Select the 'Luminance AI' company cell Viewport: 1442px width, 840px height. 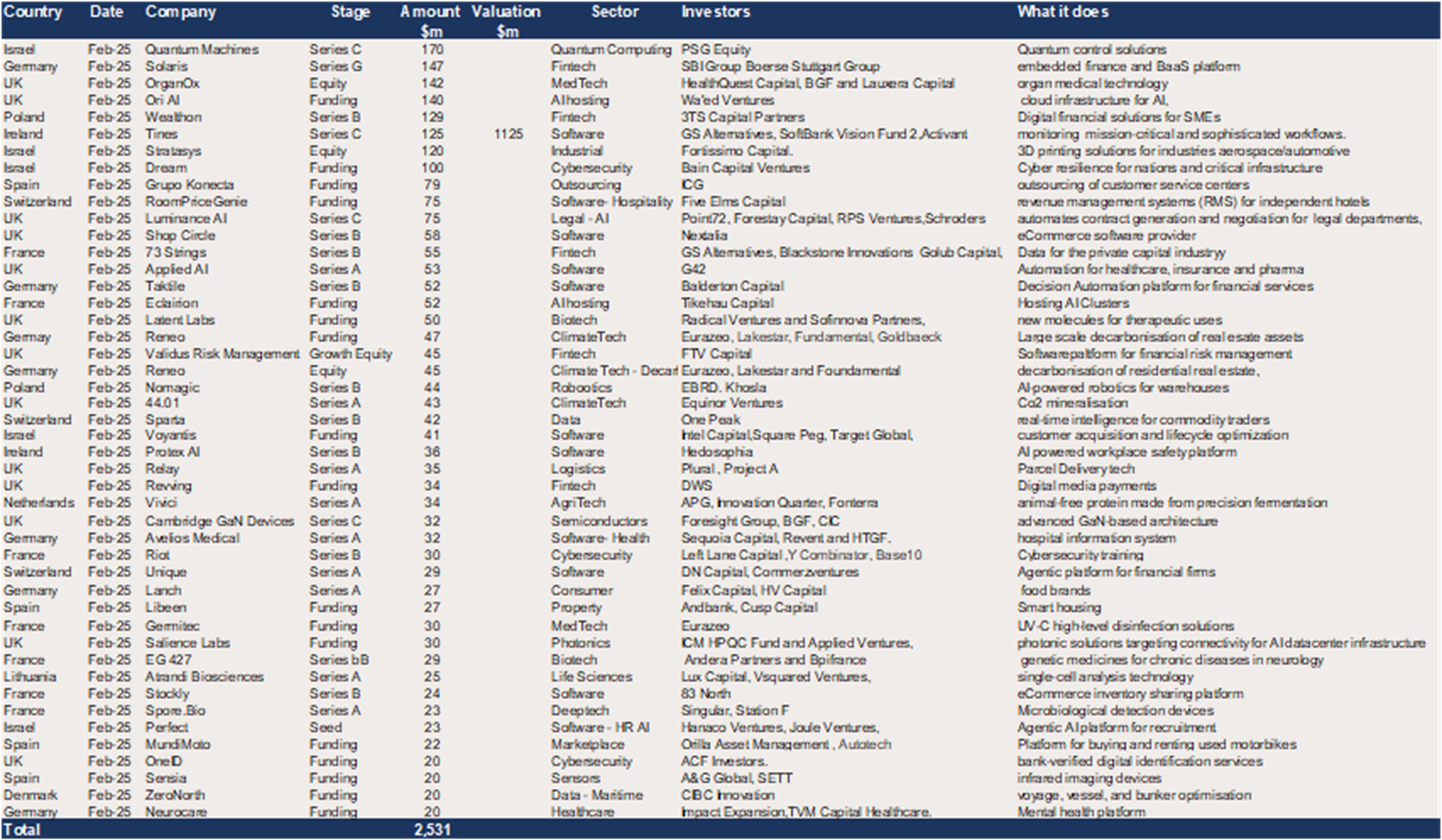(185, 218)
